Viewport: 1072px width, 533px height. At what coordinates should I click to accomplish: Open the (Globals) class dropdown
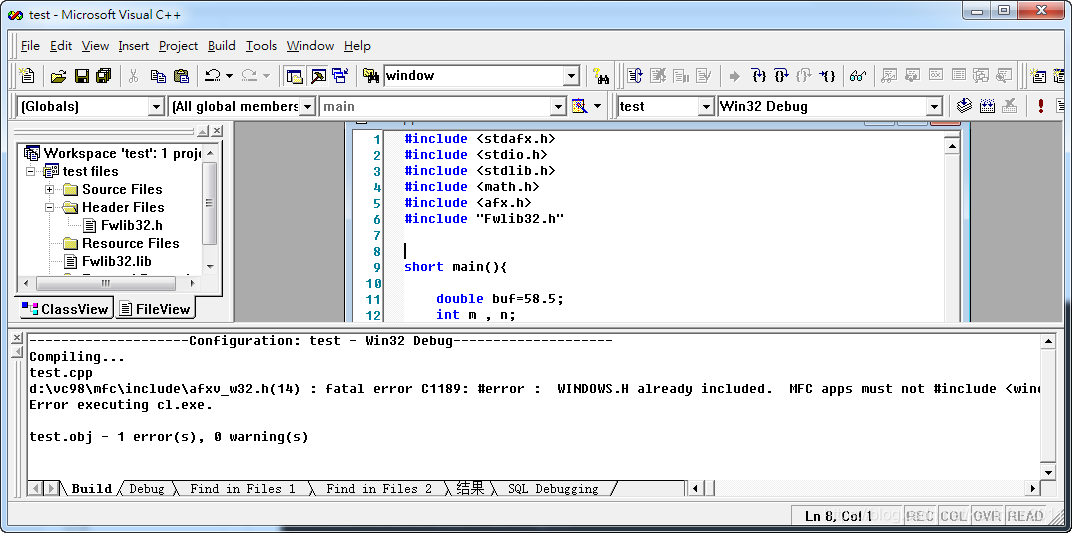coord(155,107)
